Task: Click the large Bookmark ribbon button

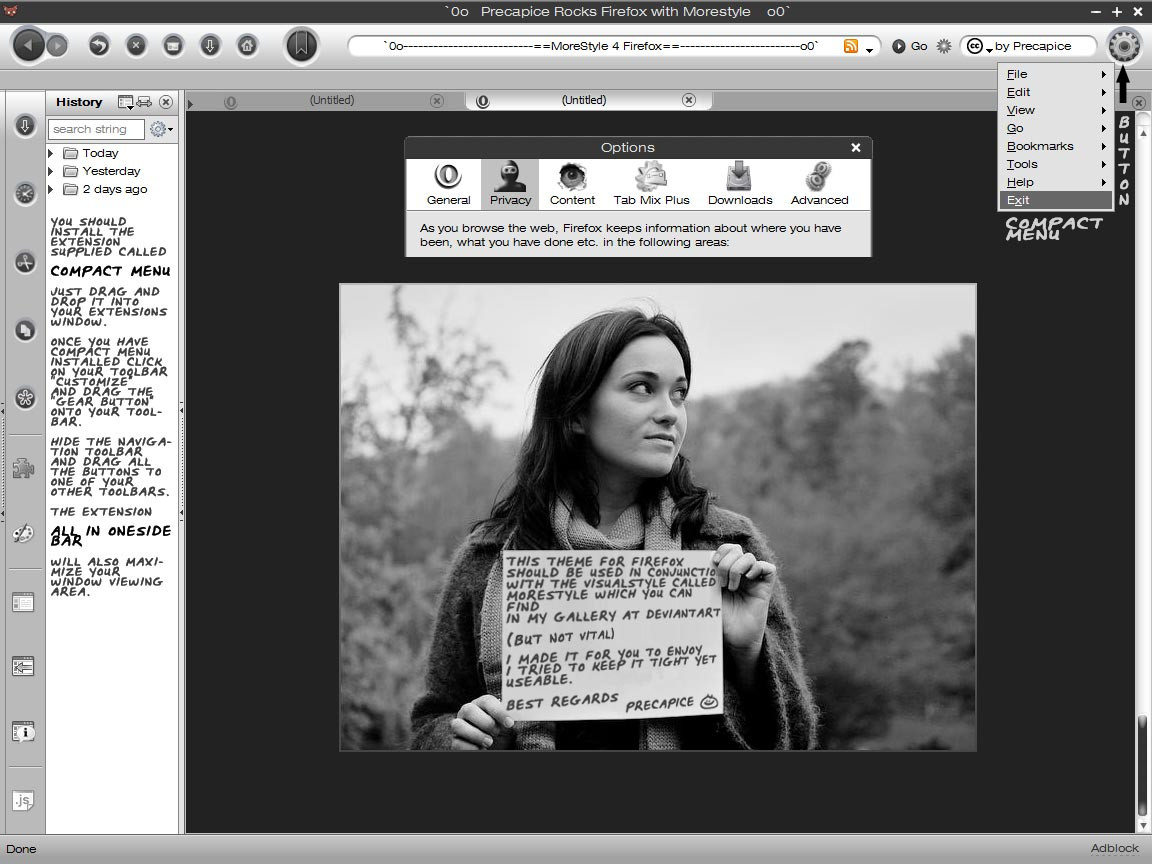Action: coord(301,46)
